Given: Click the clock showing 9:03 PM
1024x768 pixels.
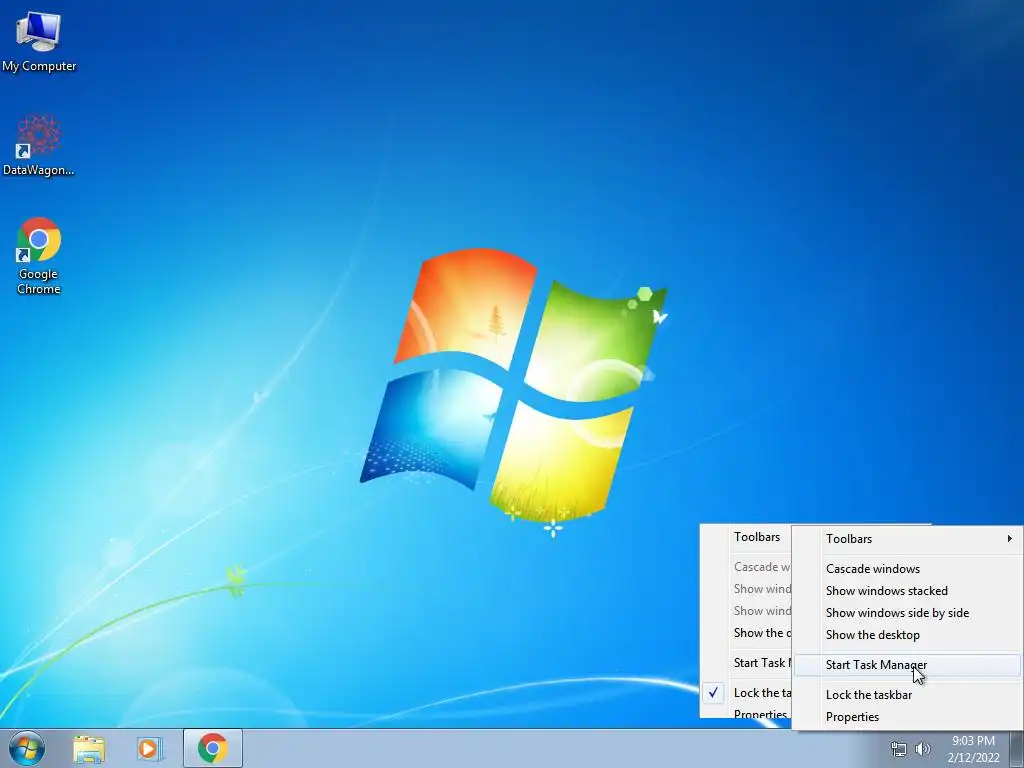Looking at the screenshot, I should point(973,741).
